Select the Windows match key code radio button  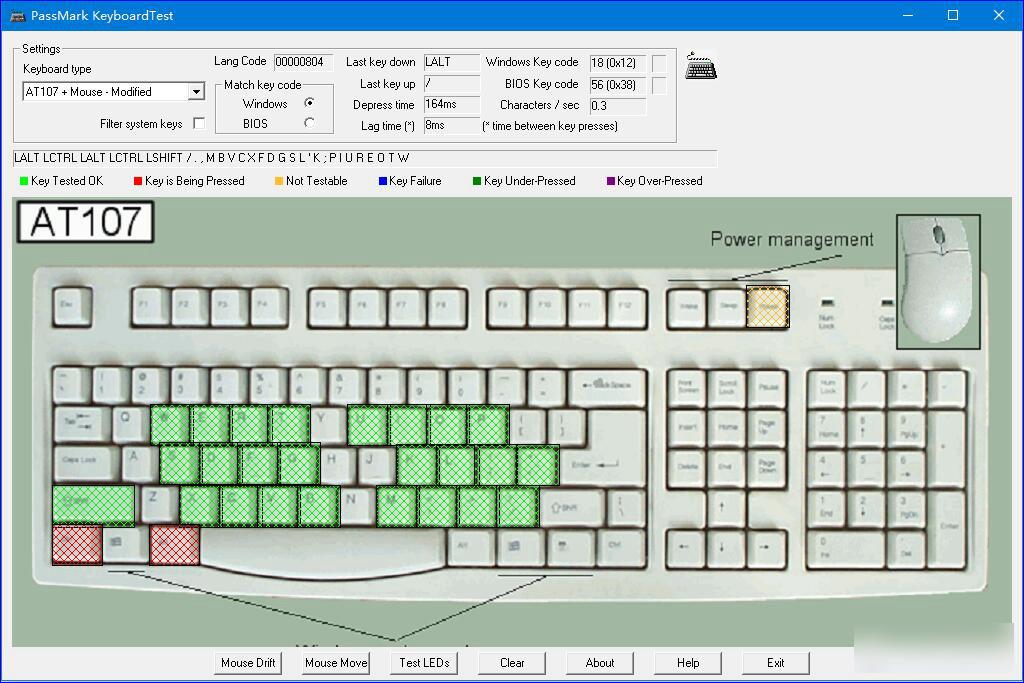tap(309, 103)
